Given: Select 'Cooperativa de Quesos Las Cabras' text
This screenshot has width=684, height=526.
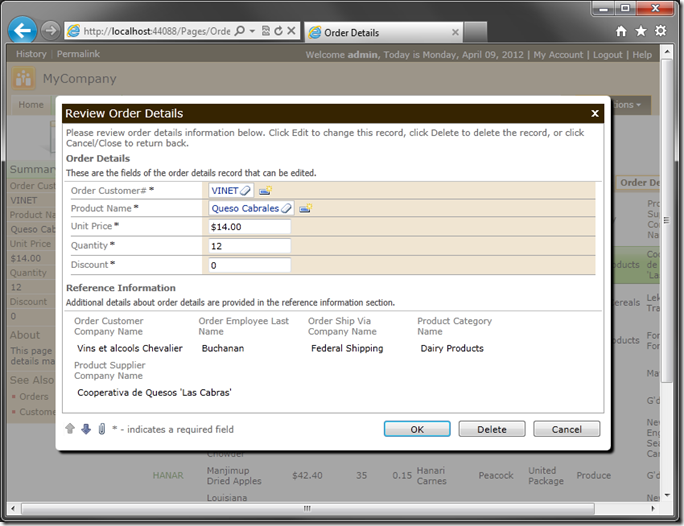Looking at the screenshot, I should coord(154,393).
